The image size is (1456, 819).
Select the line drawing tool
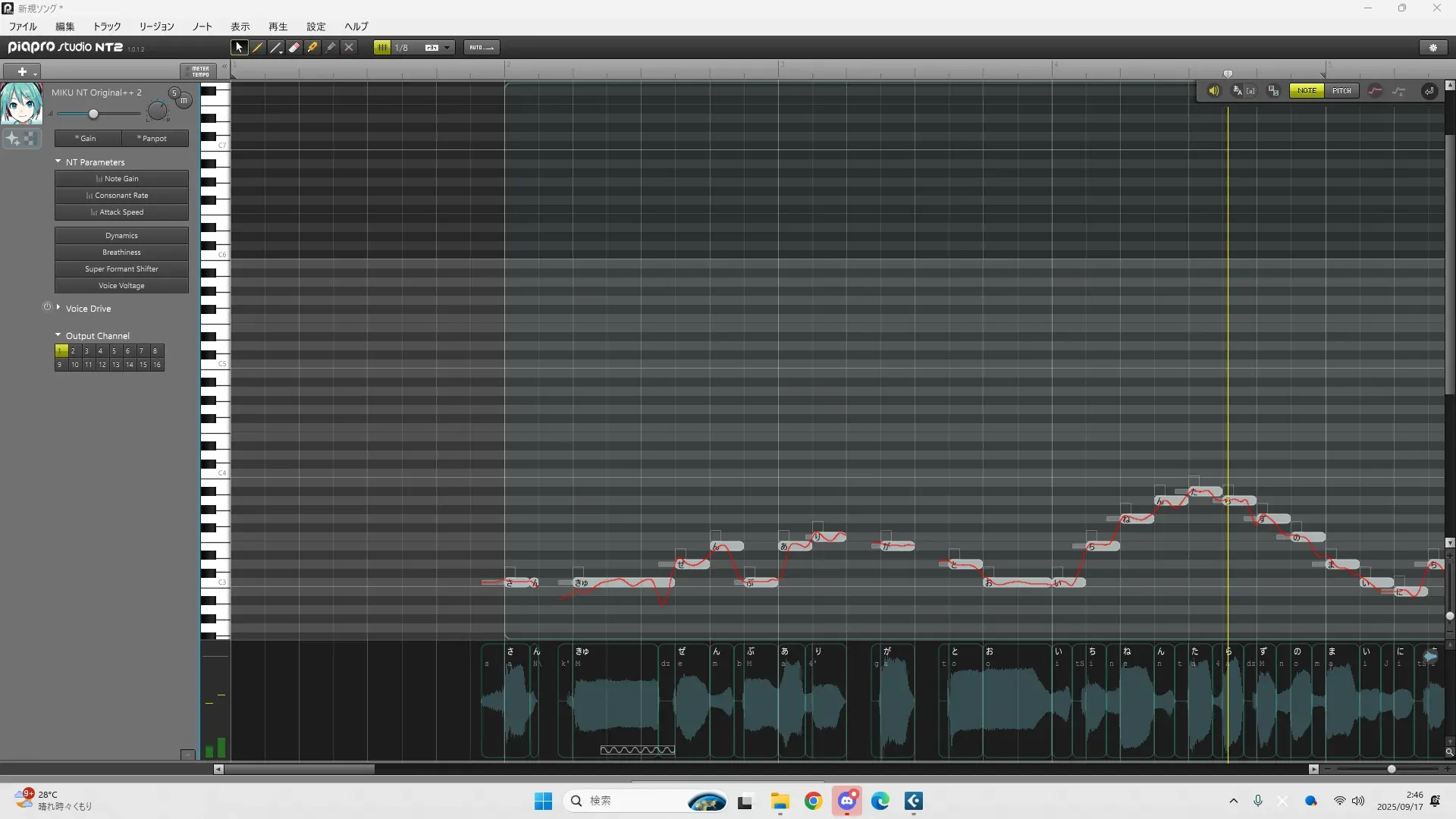[x=276, y=47]
